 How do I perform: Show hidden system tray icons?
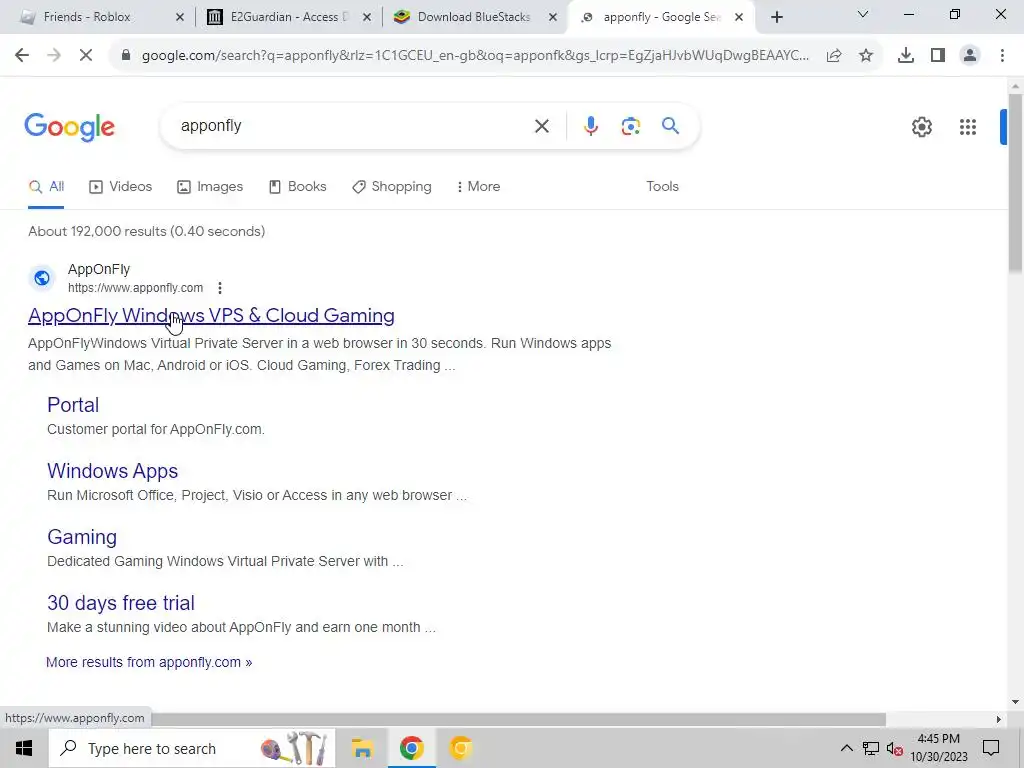pyautogui.click(x=846, y=748)
